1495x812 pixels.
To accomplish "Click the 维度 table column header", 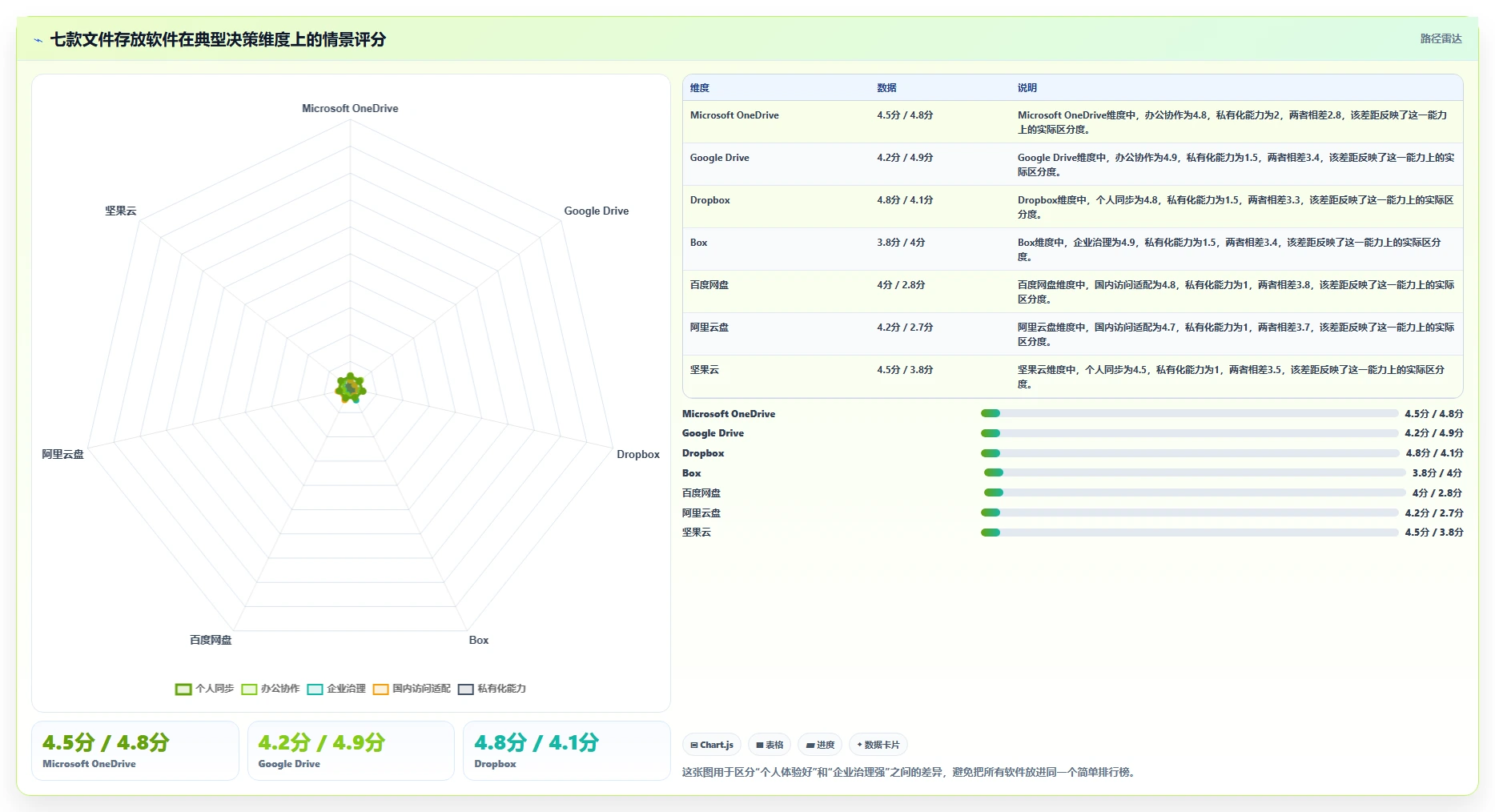I will pos(700,88).
